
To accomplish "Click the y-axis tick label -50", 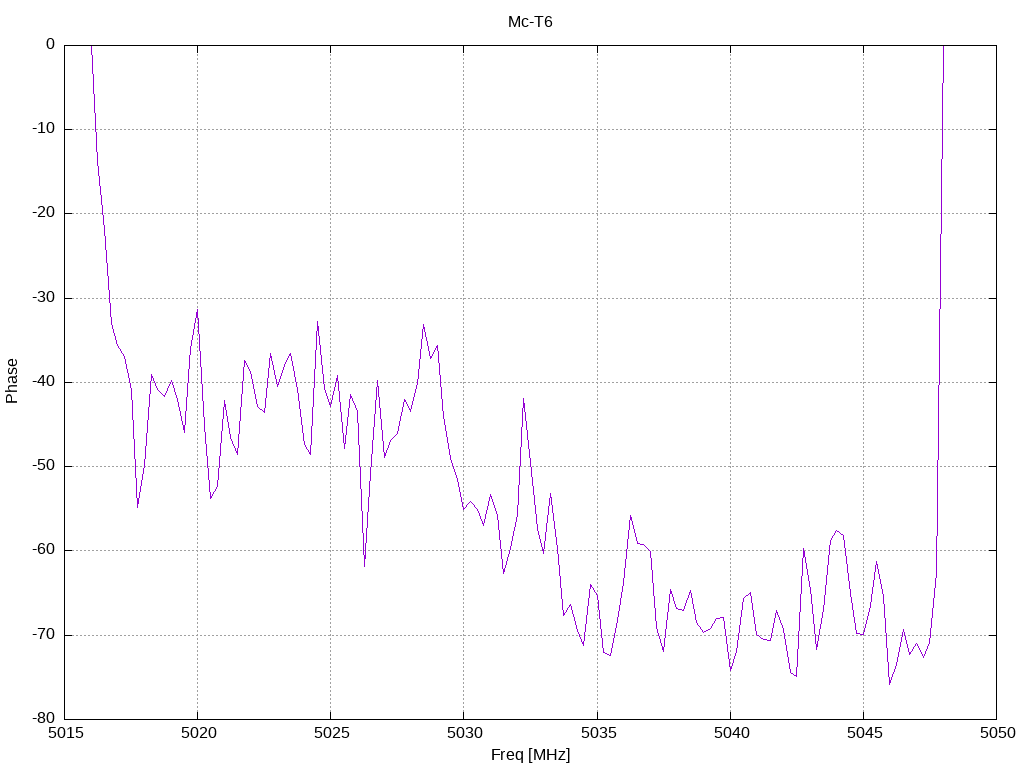I will pos(44,466).
